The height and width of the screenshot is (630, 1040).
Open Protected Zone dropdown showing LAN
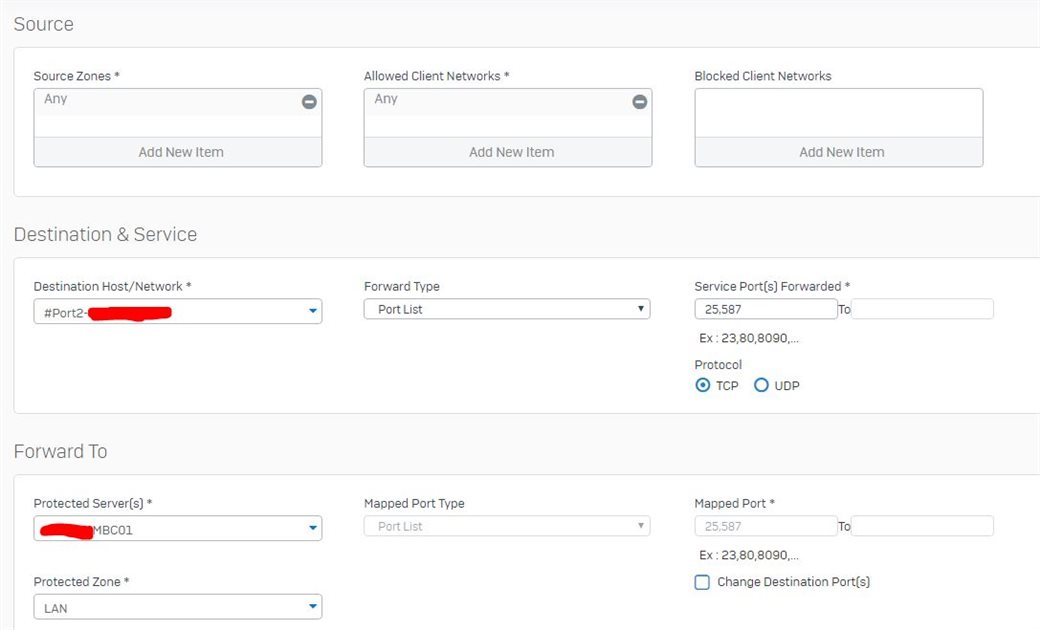178,607
